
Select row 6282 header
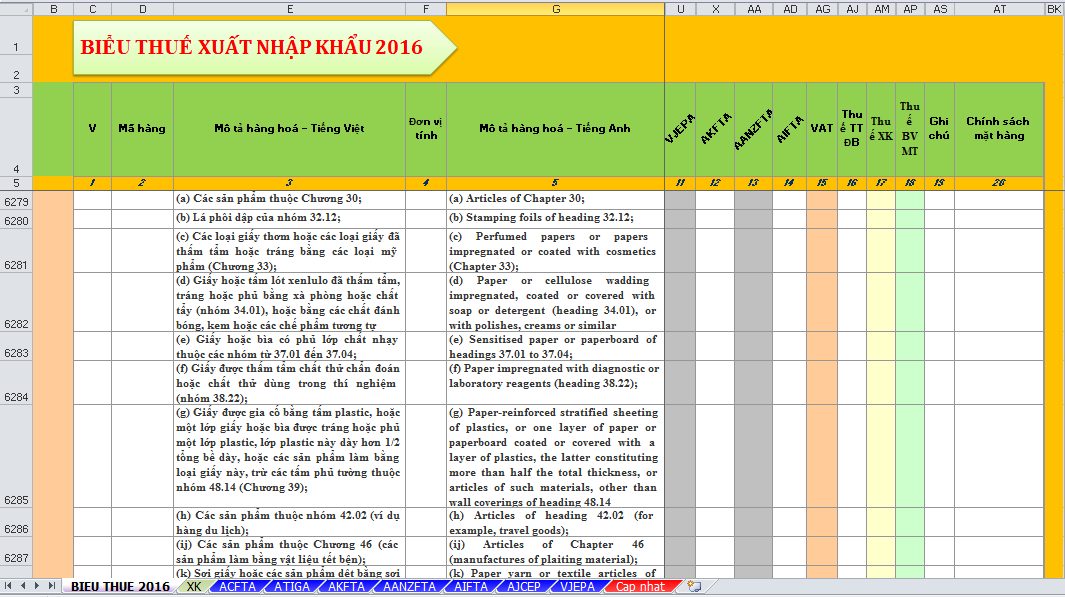pos(16,302)
